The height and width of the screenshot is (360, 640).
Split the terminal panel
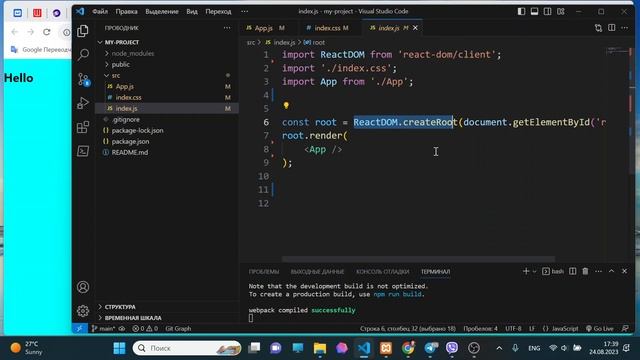pyautogui.click(x=573, y=271)
